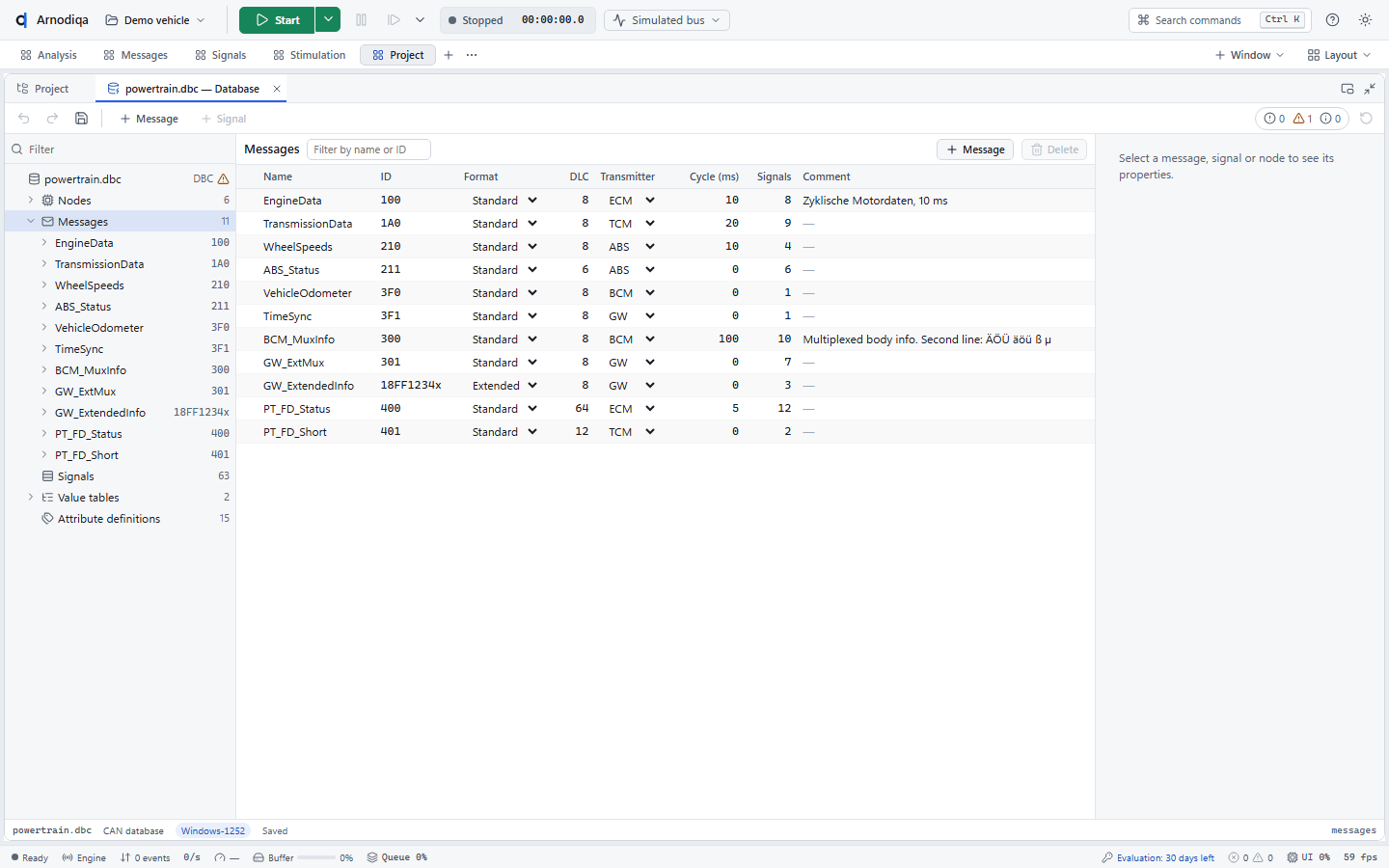Switch to the Analysis tab
Image resolution: width=1389 pixels, height=868 pixels.
pyautogui.click(x=48, y=55)
